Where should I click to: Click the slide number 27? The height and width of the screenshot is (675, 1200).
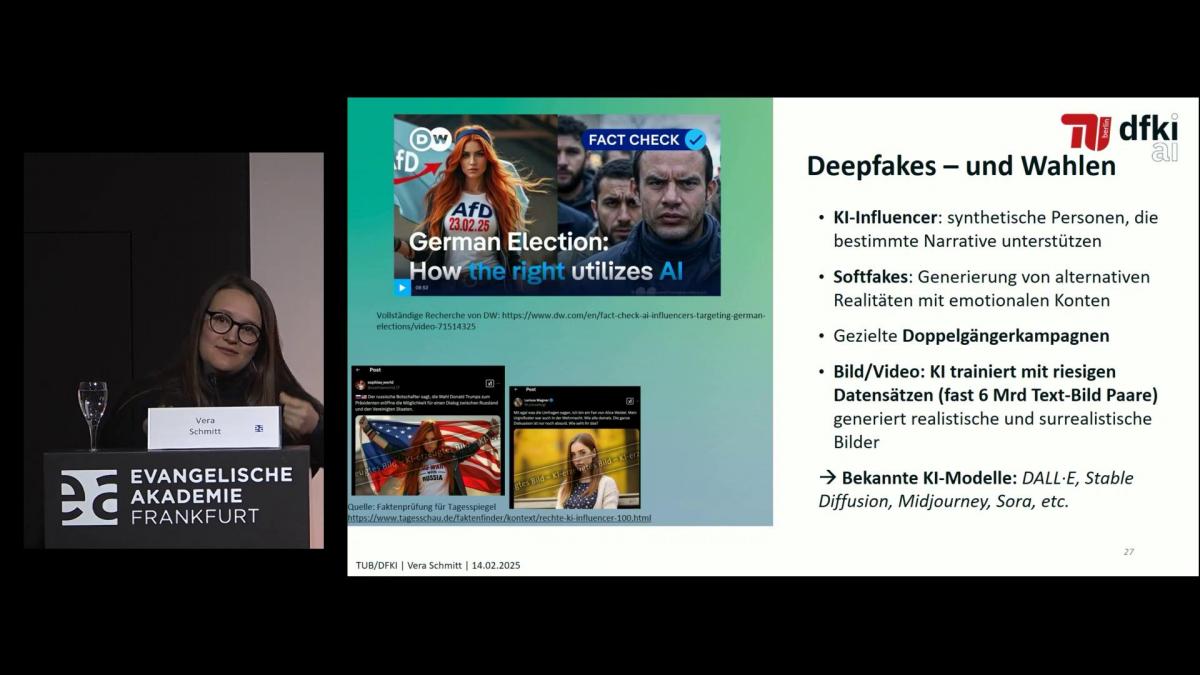(1128, 552)
